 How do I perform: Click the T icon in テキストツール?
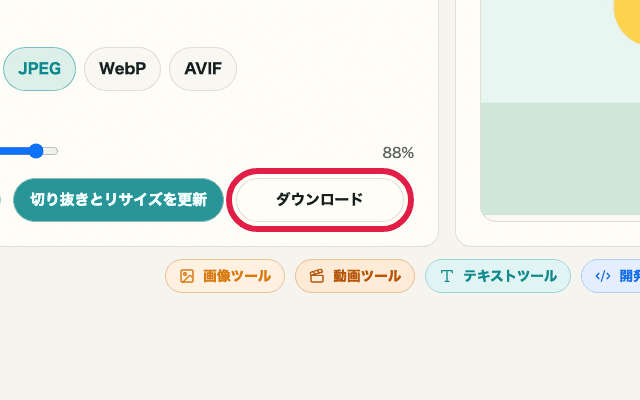447,276
